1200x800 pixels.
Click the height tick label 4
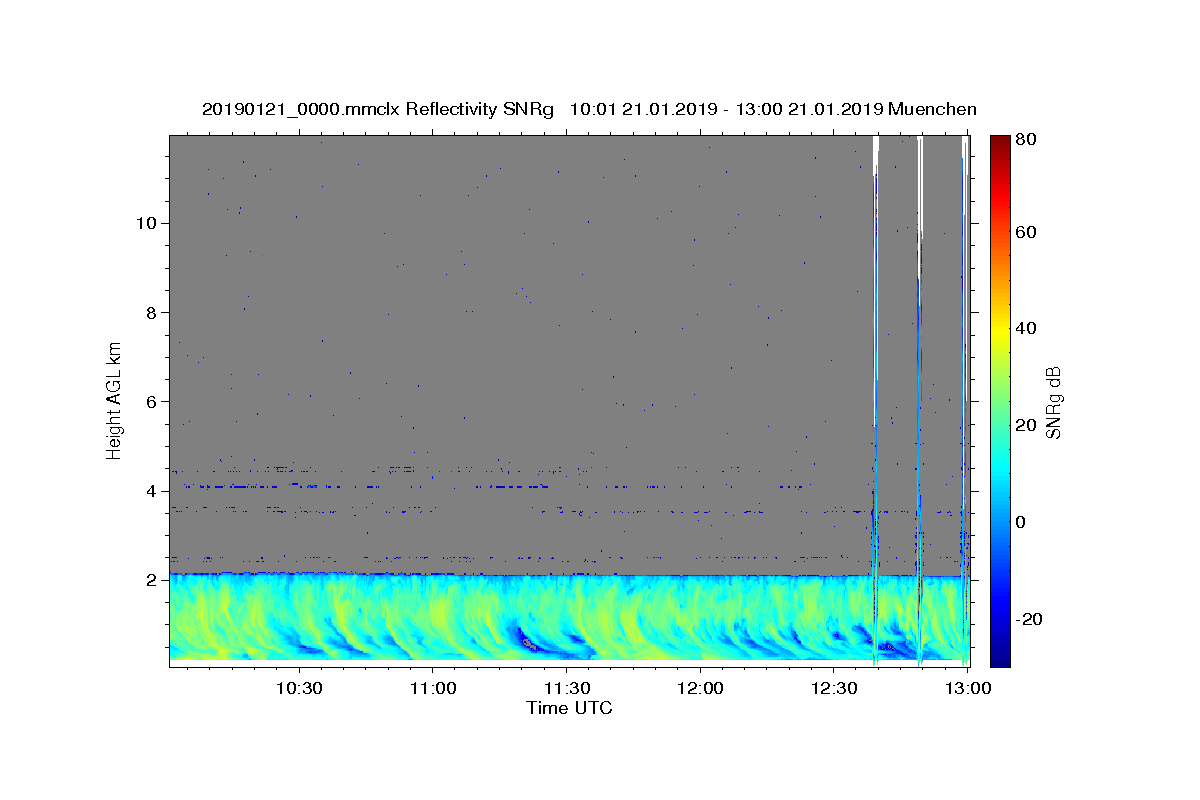153,491
